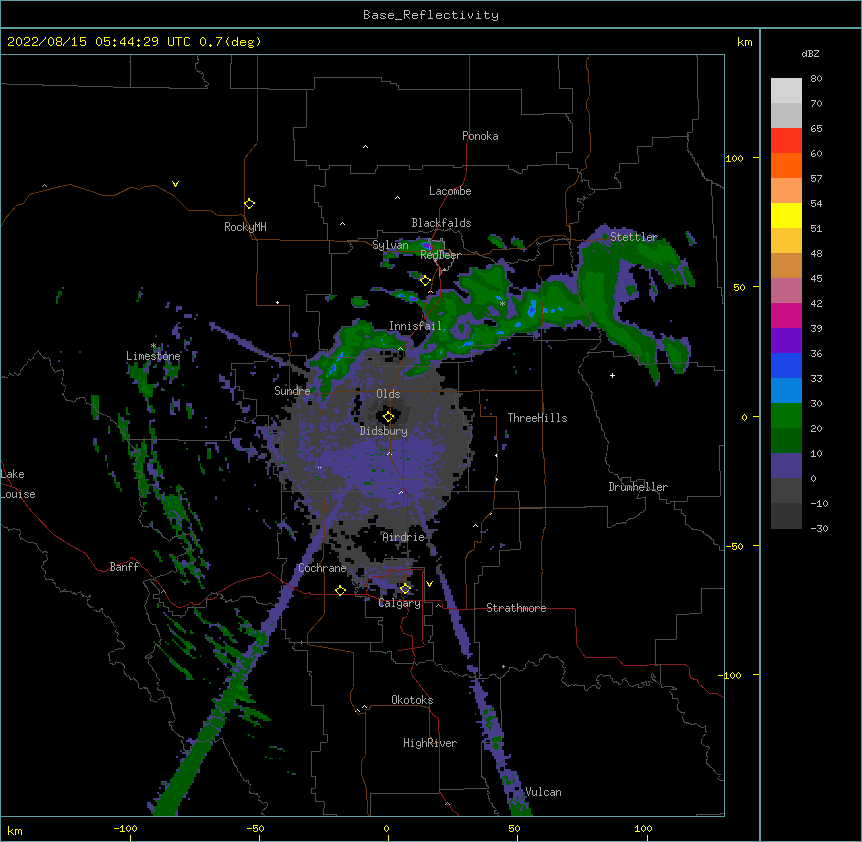Screen dimensions: 862x842
Task: Click the RockyMH town label
Action: tap(245, 227)
